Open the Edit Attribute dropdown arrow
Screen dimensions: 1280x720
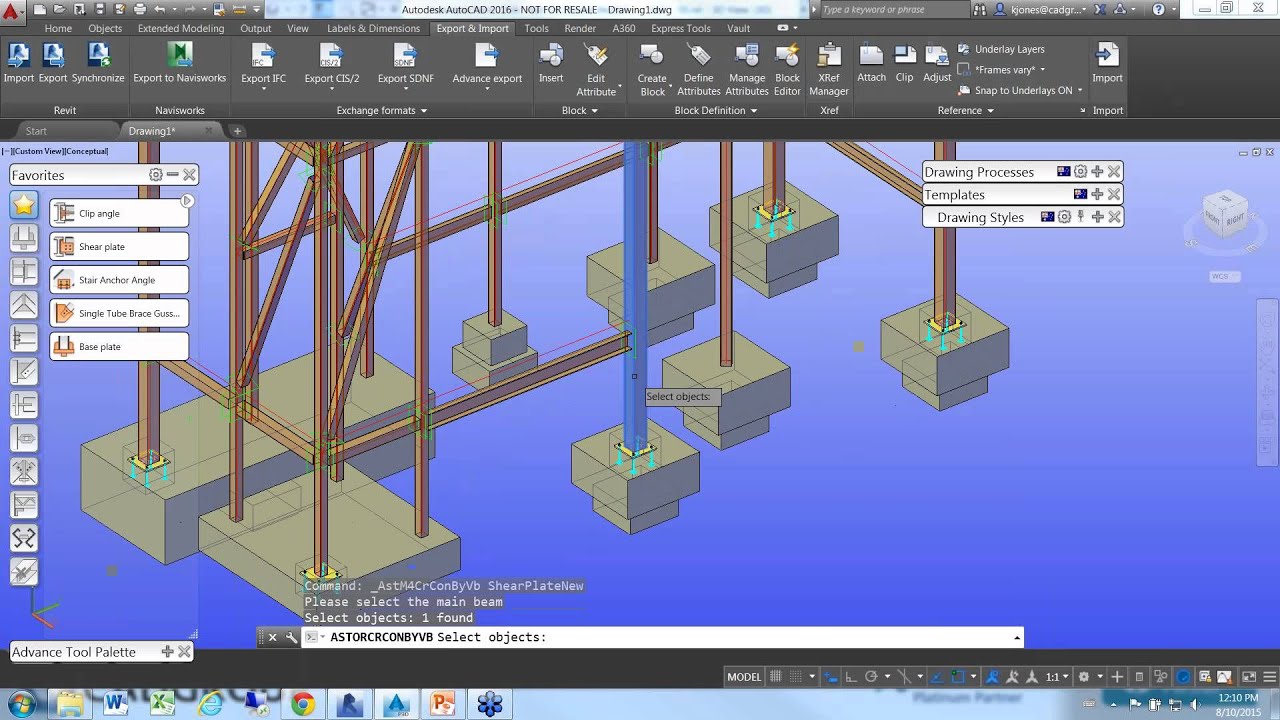(620, 88)
